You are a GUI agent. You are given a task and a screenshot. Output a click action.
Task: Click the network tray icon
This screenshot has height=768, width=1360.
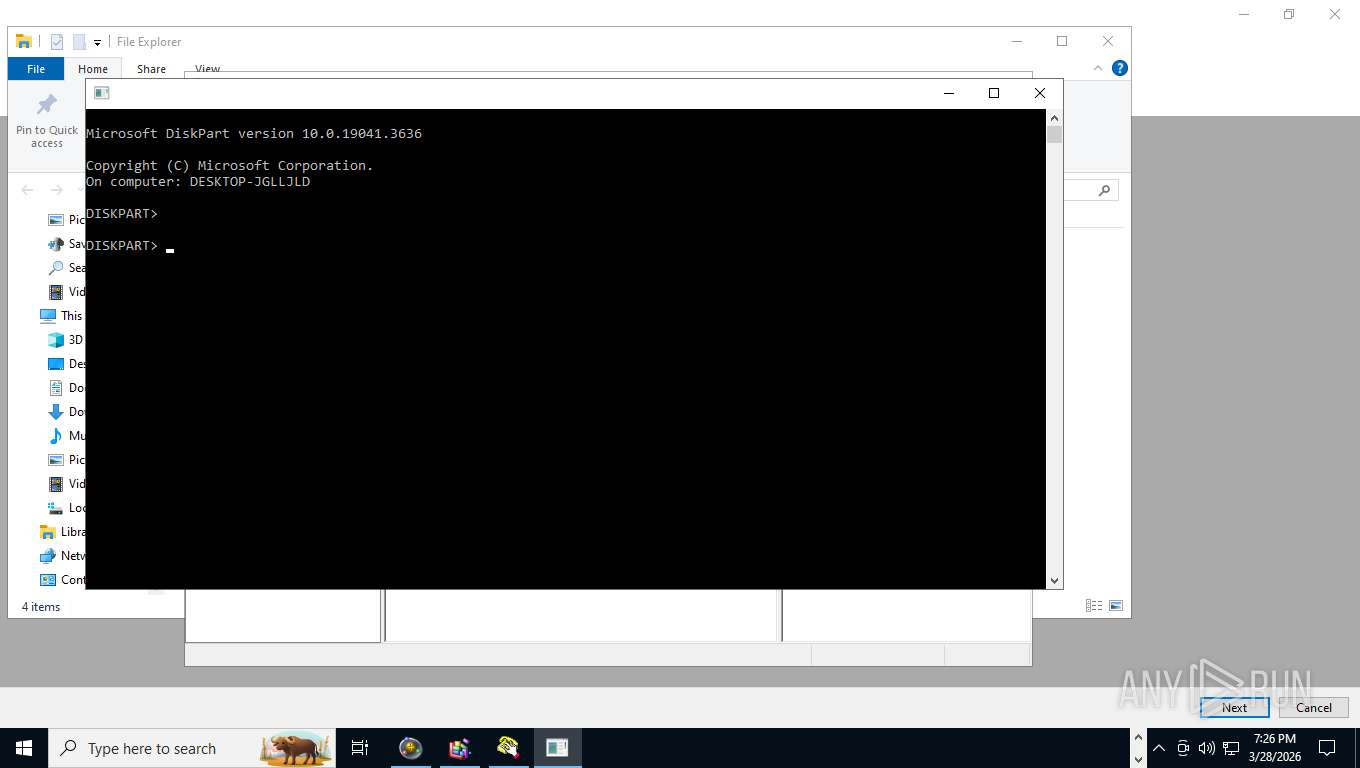tap(1231, 748)
